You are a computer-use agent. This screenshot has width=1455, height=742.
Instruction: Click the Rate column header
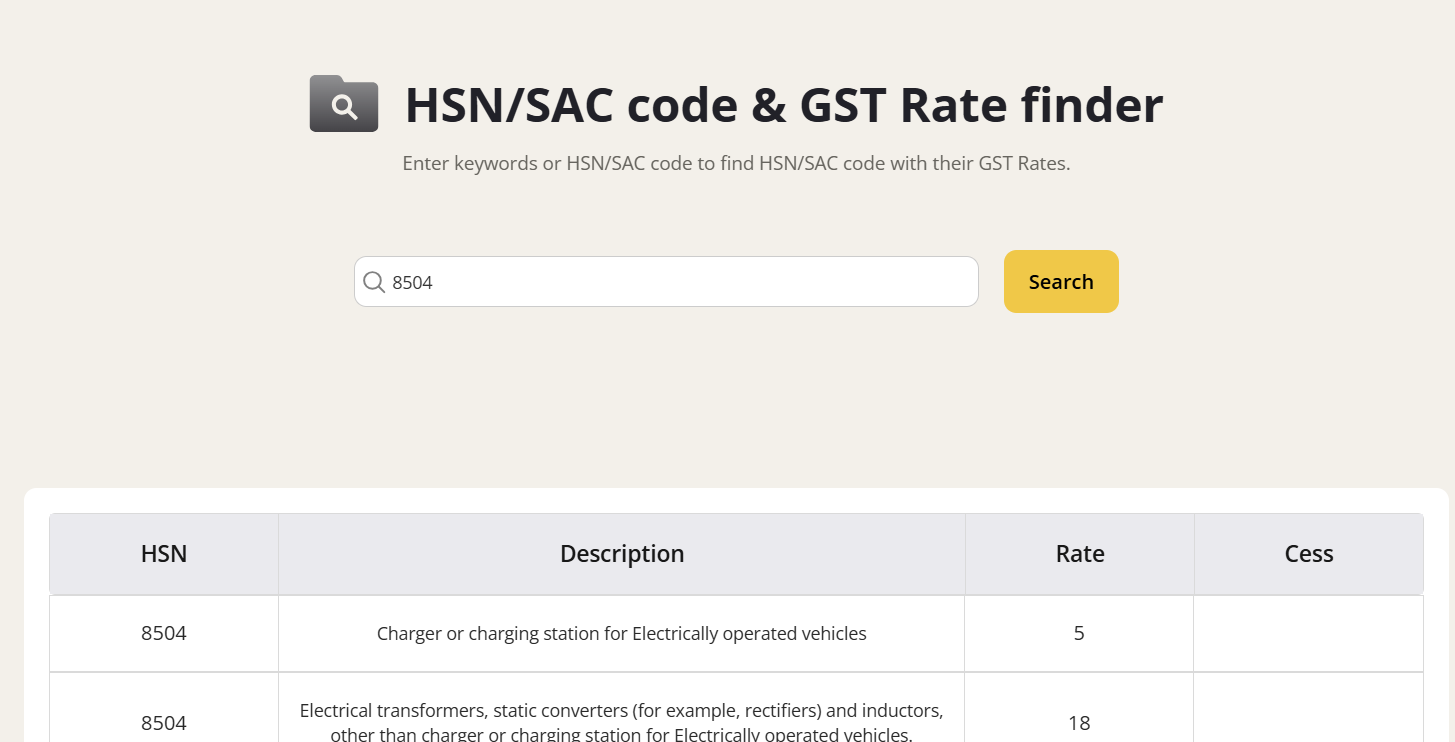pyautogui.click(x=1080, y=554)
